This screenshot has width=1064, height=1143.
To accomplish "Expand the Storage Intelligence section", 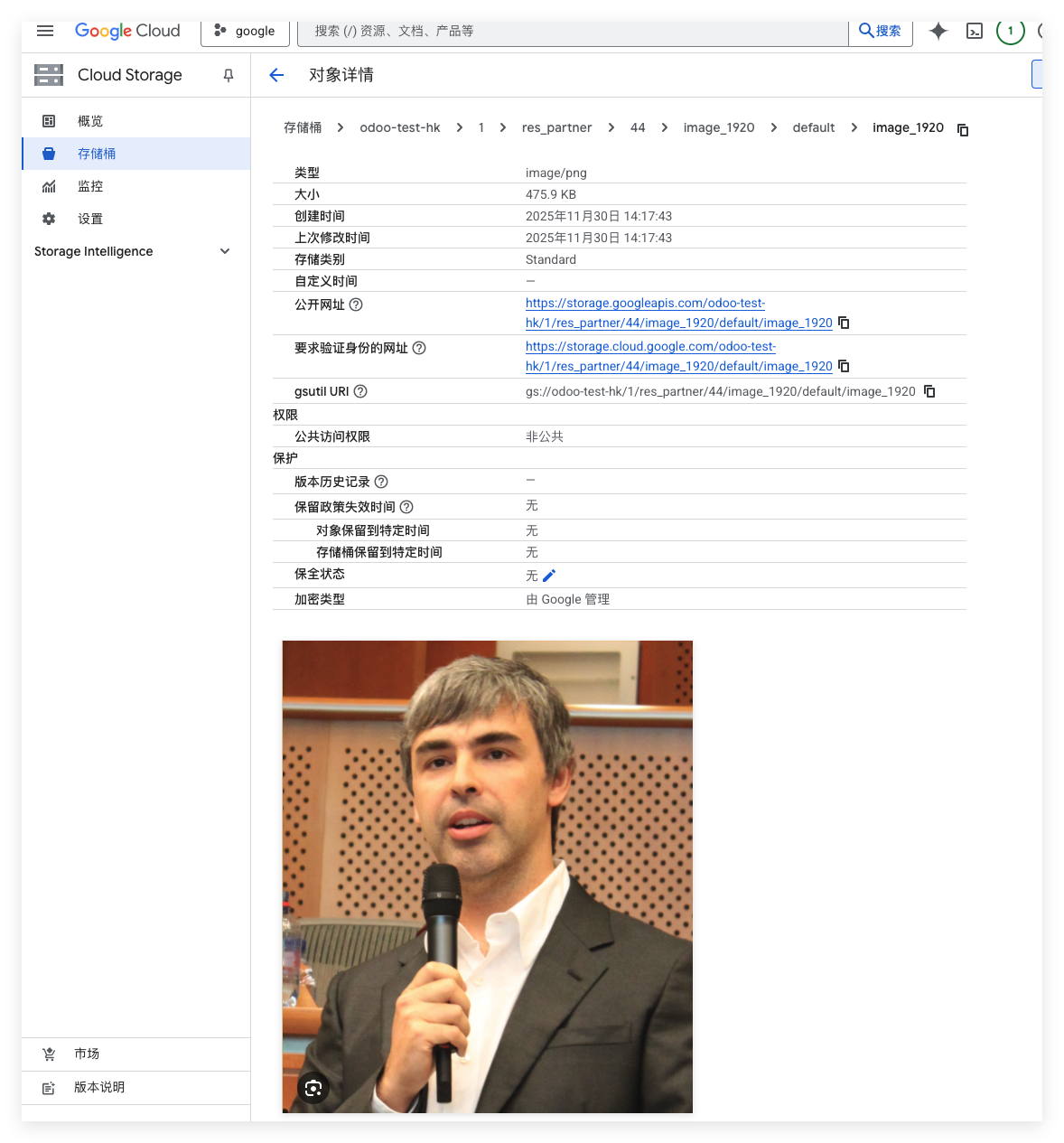I will tap(225, 251).
